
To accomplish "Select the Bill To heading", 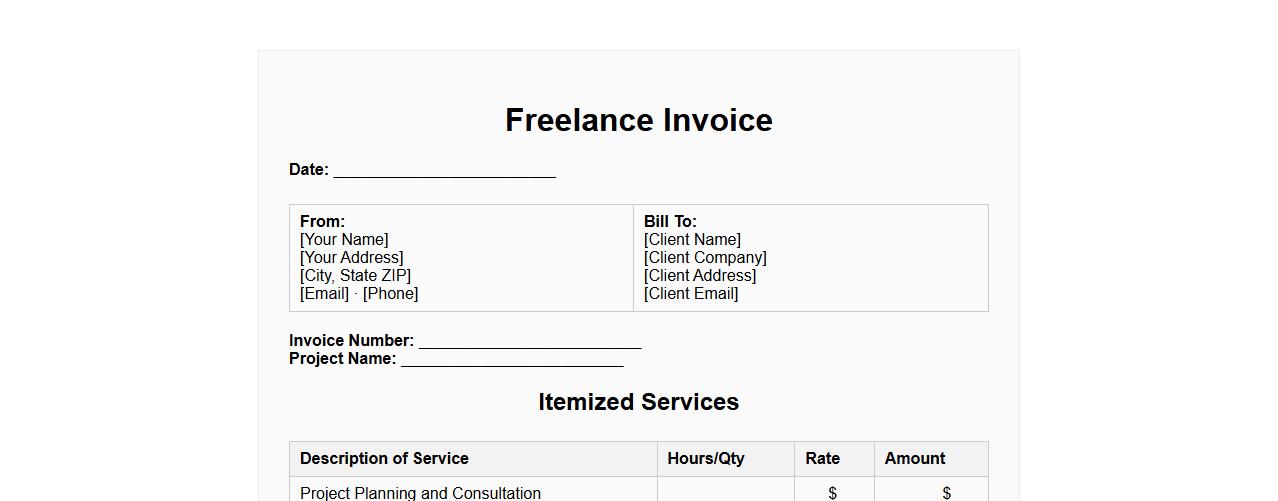I will [670, 222].
